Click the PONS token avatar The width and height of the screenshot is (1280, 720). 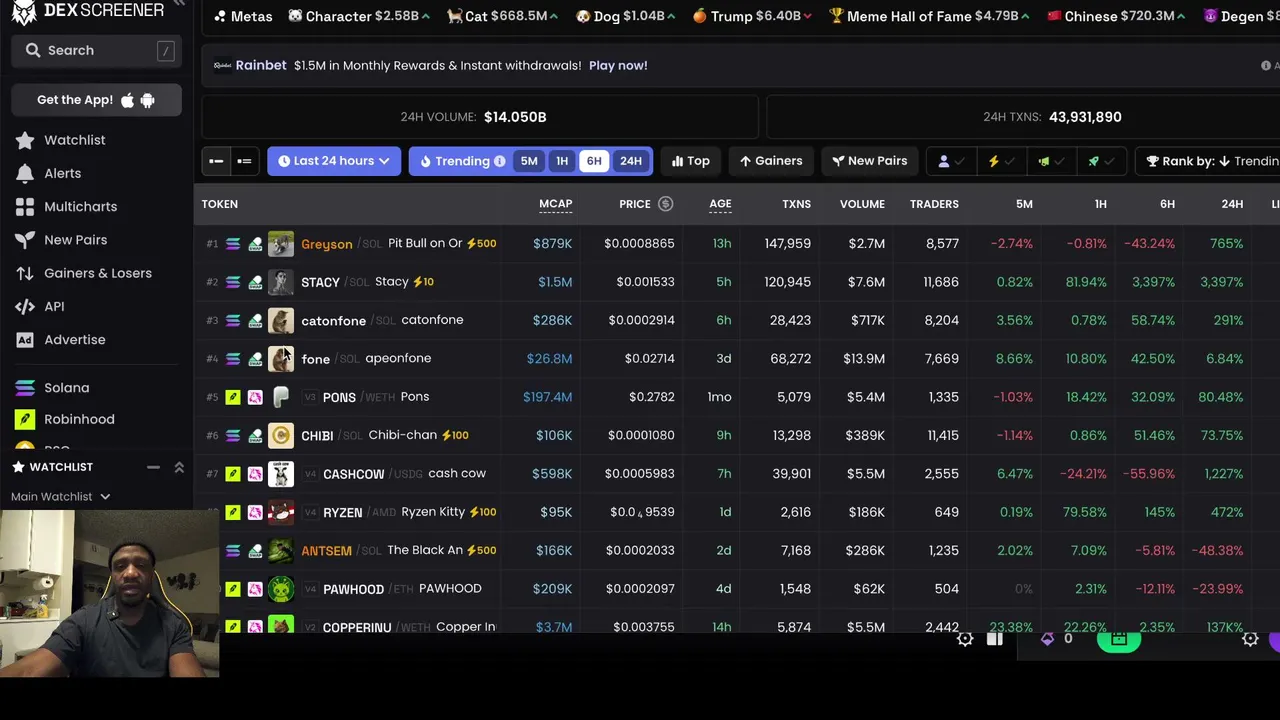(281, 397)
